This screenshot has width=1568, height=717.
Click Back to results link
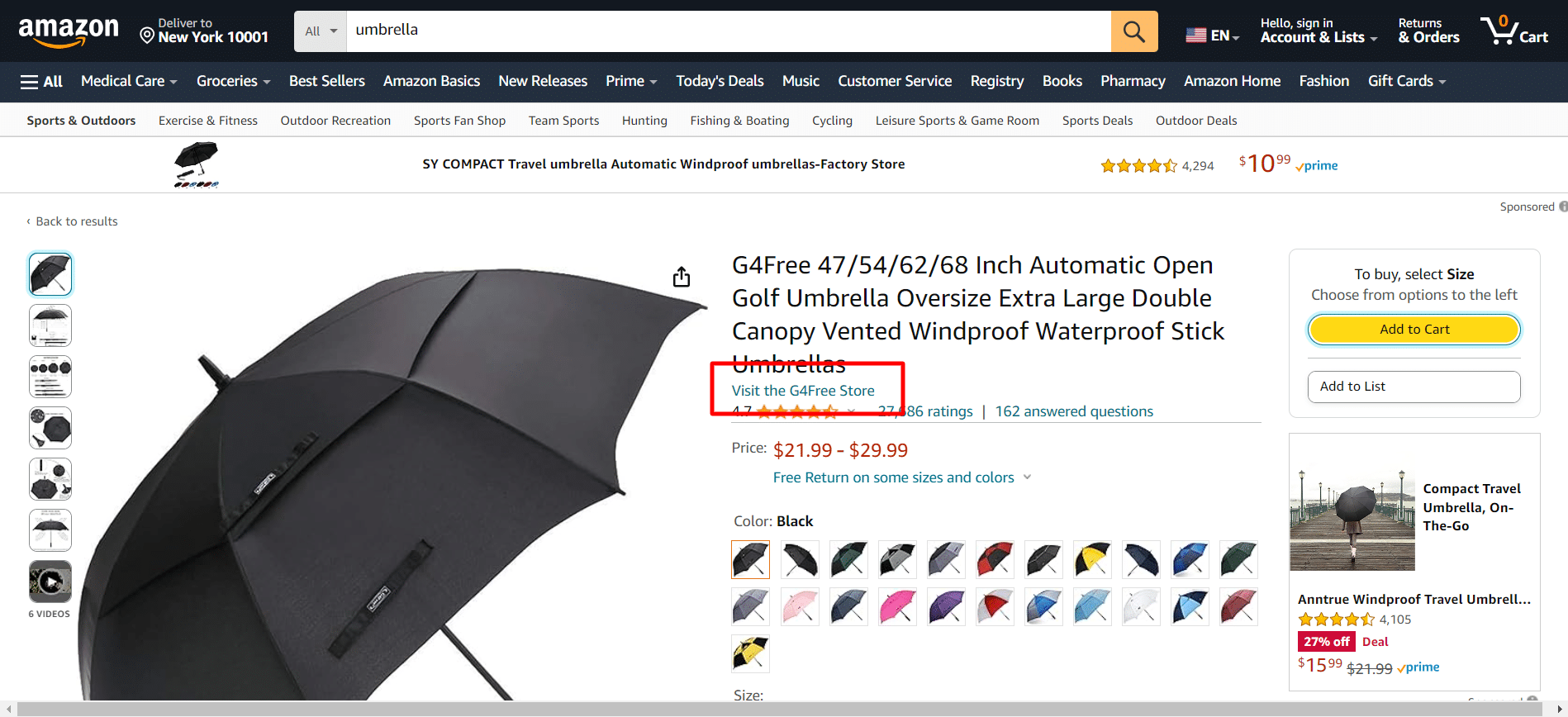coord(76,221)
